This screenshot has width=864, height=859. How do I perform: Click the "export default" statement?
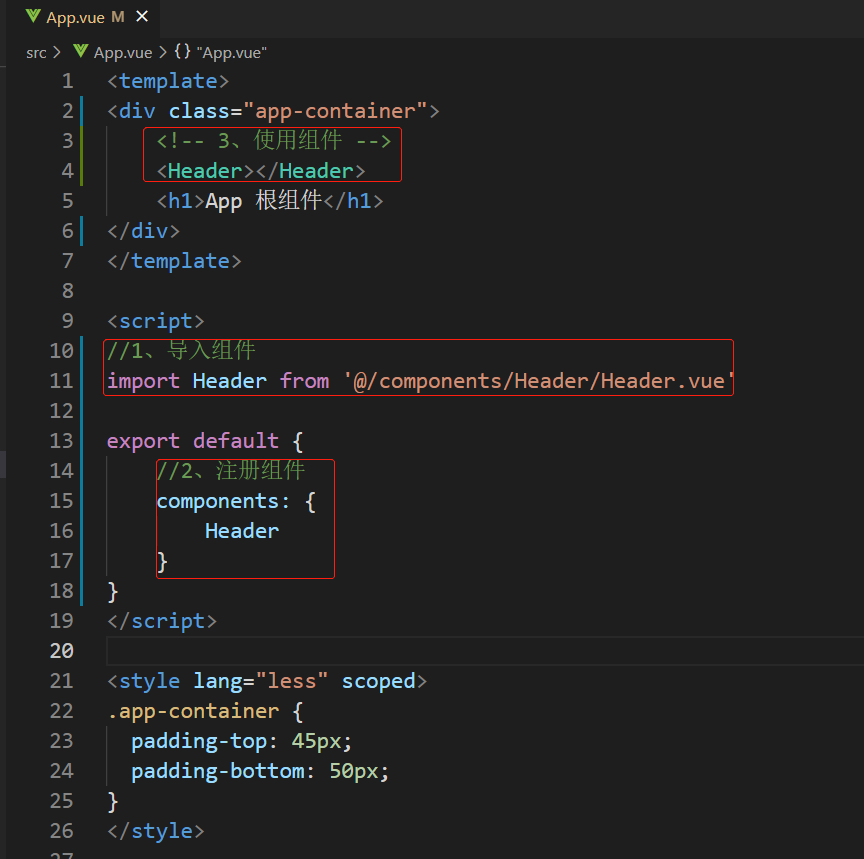193,441
